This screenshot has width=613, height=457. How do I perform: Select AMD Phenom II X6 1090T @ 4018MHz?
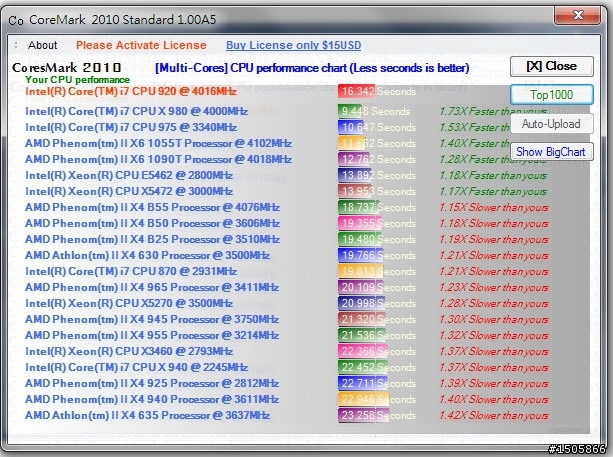158,160
